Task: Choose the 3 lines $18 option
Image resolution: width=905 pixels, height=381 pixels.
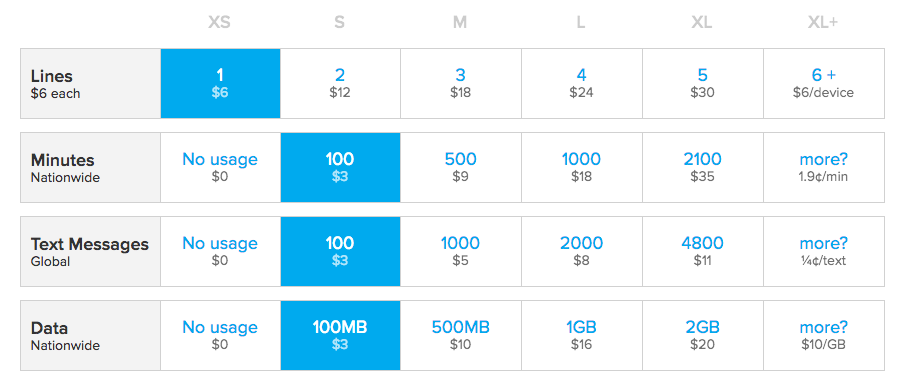Action: (461, 84)
